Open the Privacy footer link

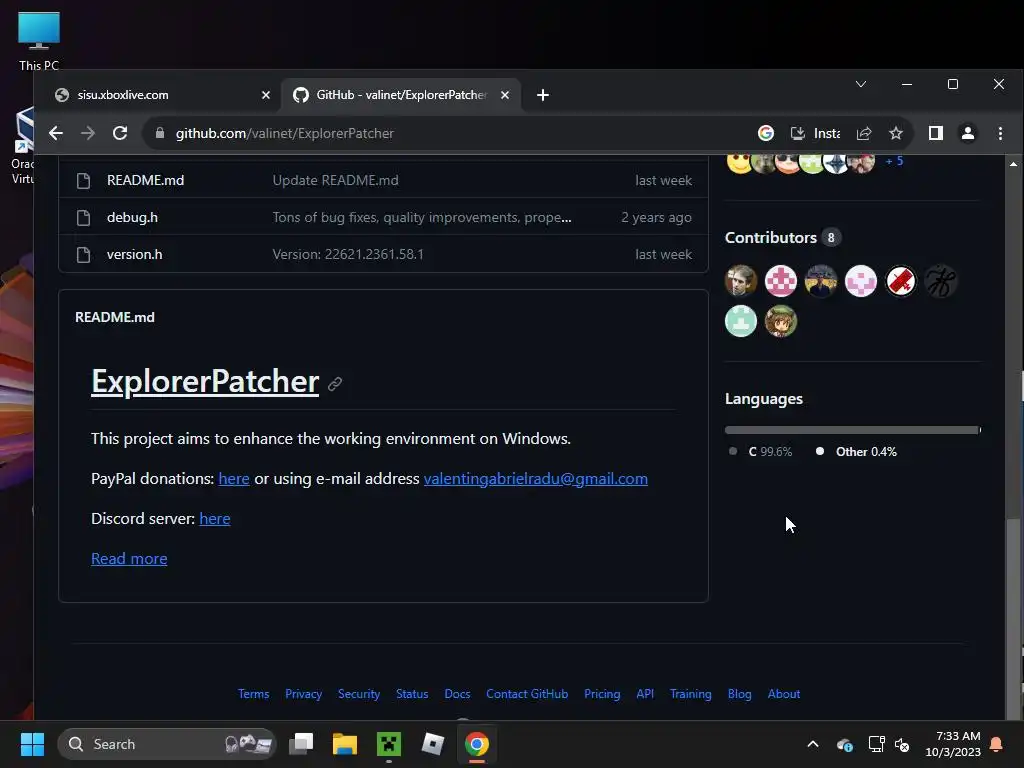pos(304,694)
